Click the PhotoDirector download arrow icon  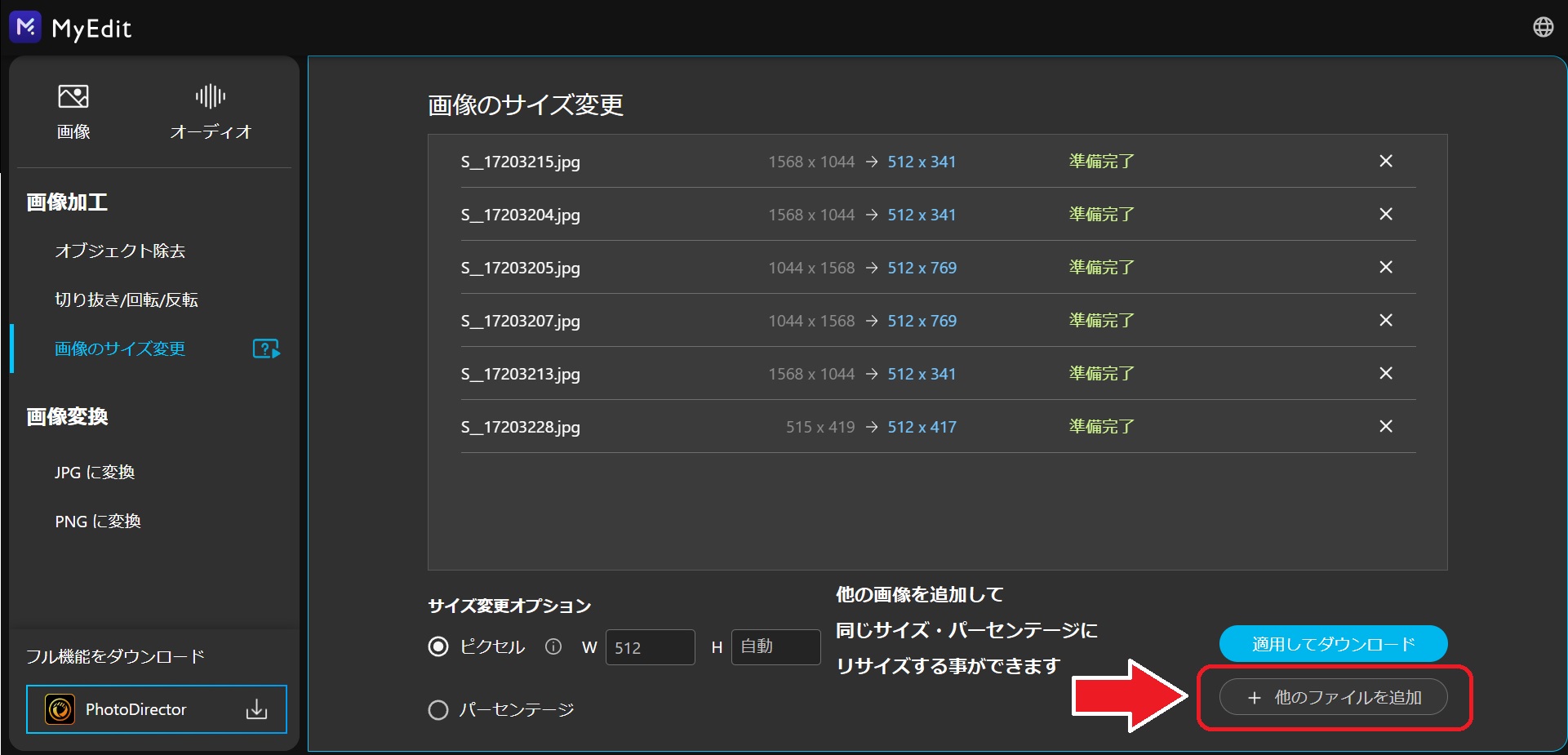pos(256,709)
